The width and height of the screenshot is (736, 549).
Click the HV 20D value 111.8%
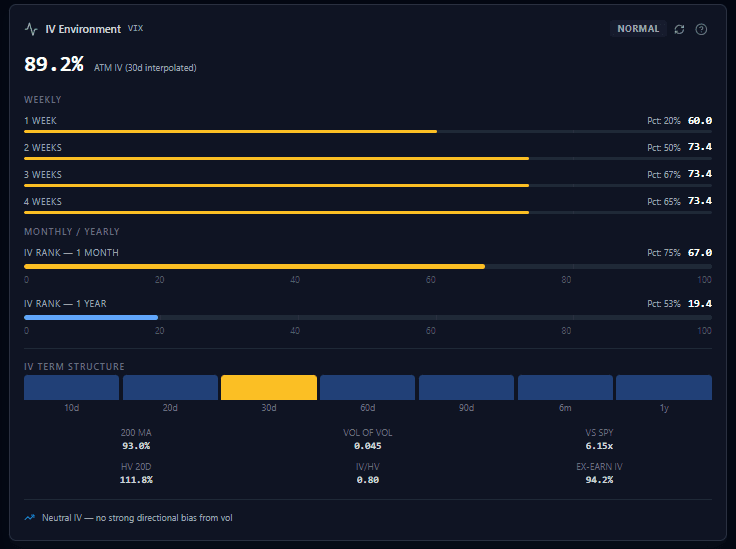click(136, 480)
